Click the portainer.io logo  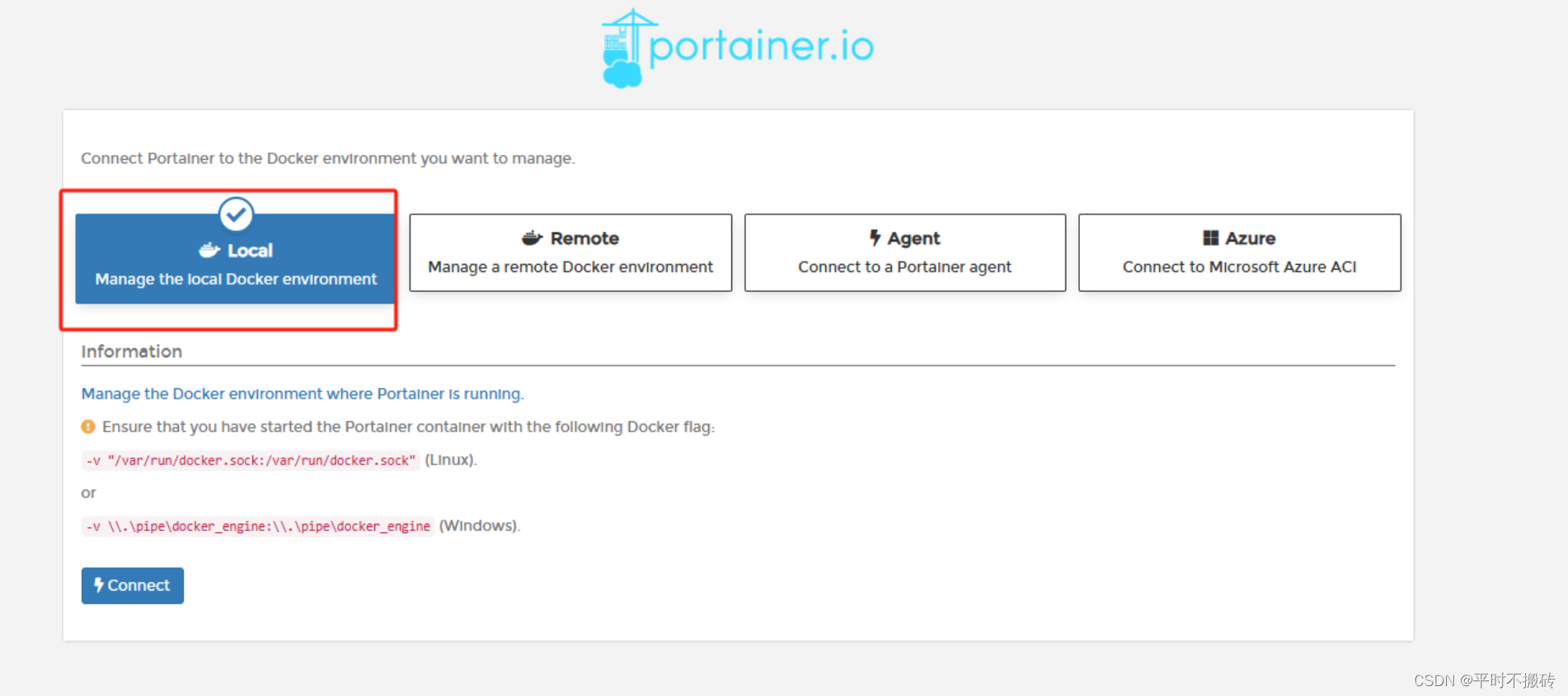pyautogui.click(x=738, y=48)
